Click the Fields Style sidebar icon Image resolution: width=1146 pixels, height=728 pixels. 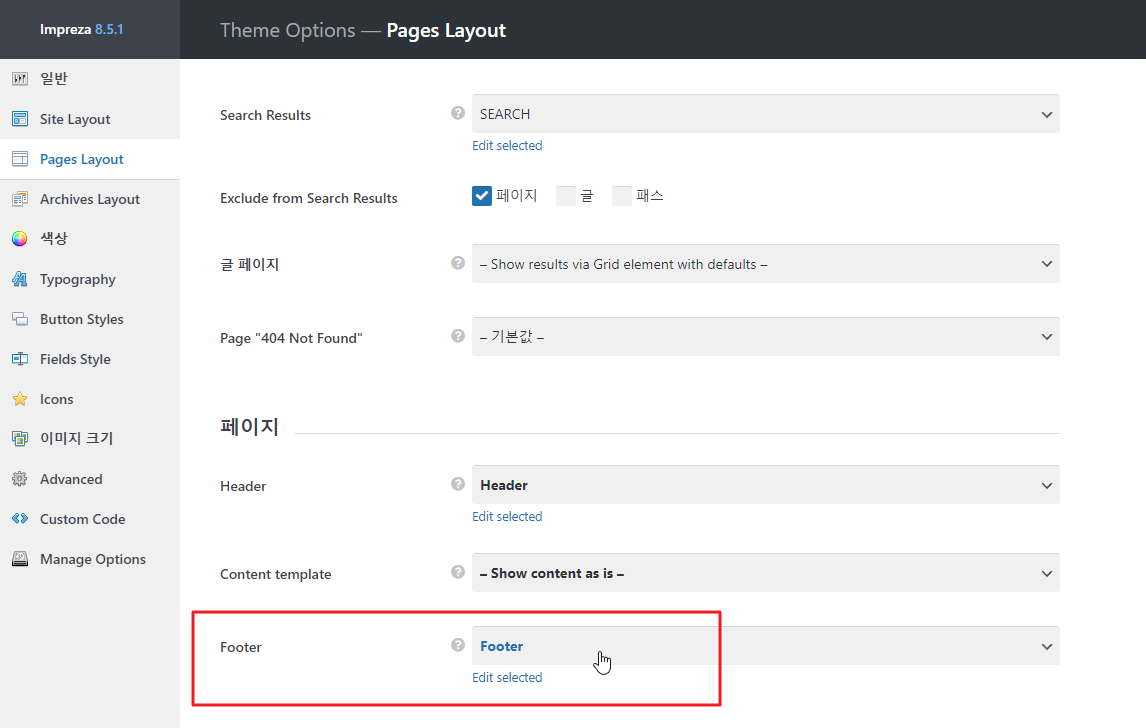click(x=20, y=359)
